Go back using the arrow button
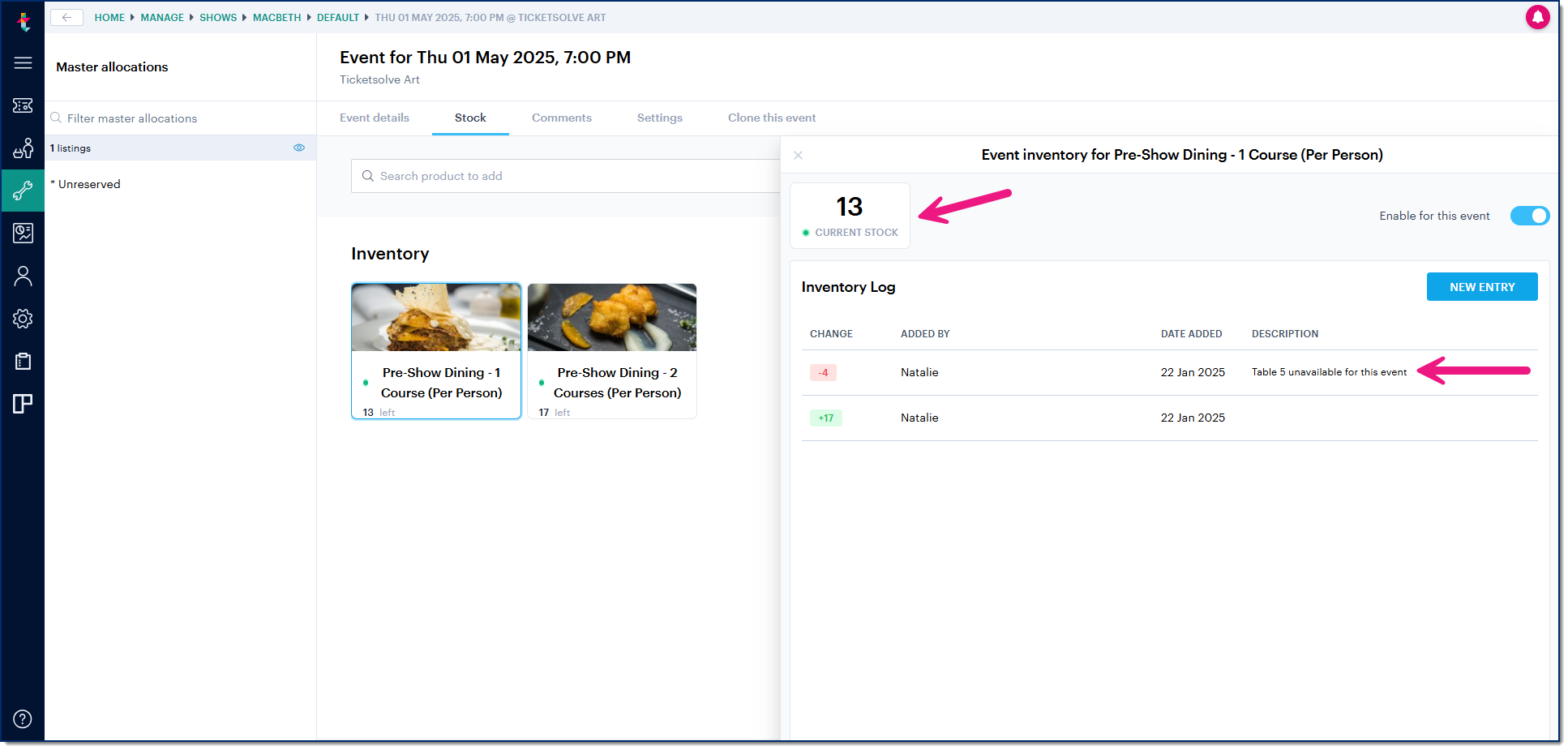 (x=67, y=17)
